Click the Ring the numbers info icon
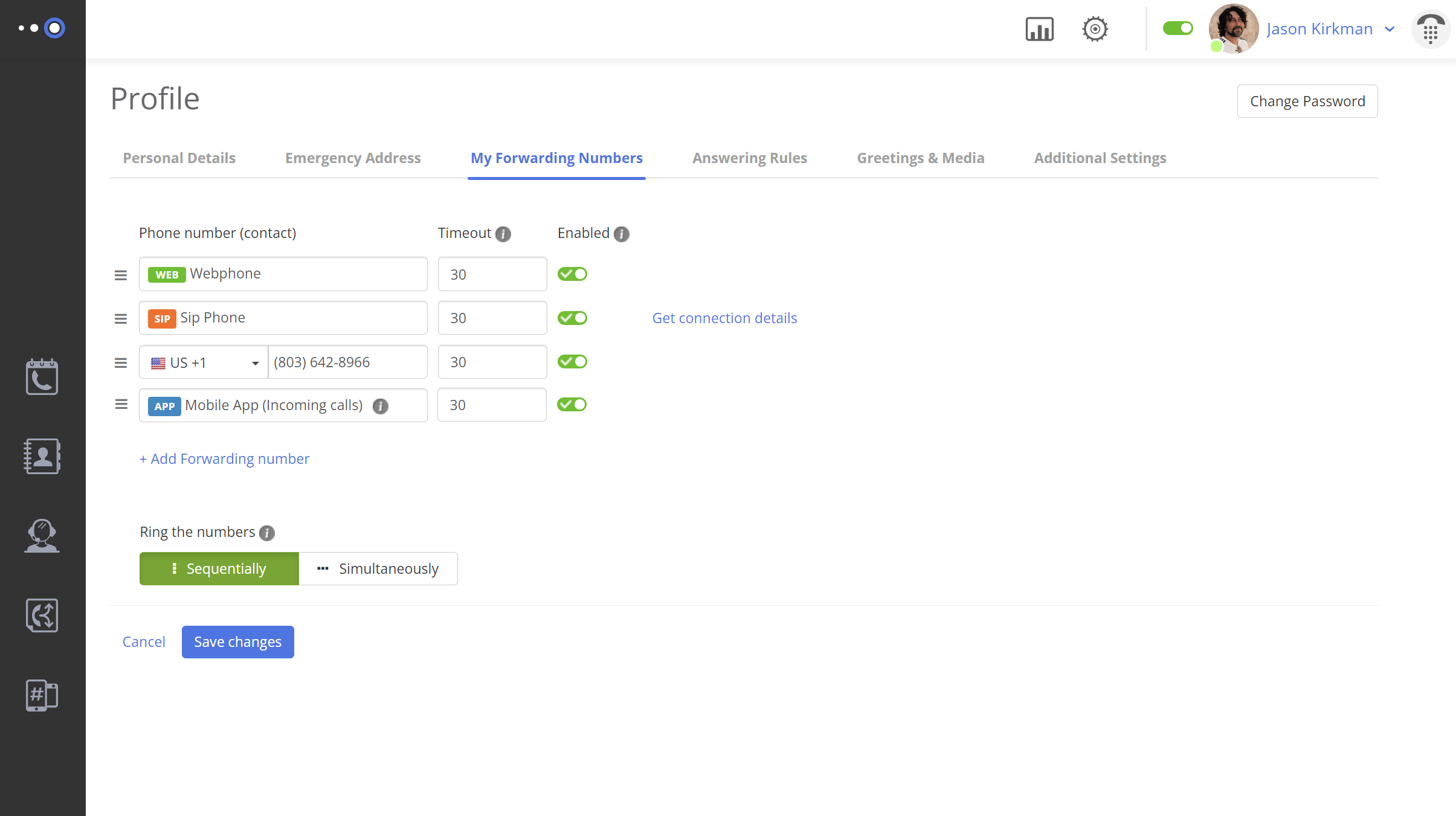 click(267, 533)
